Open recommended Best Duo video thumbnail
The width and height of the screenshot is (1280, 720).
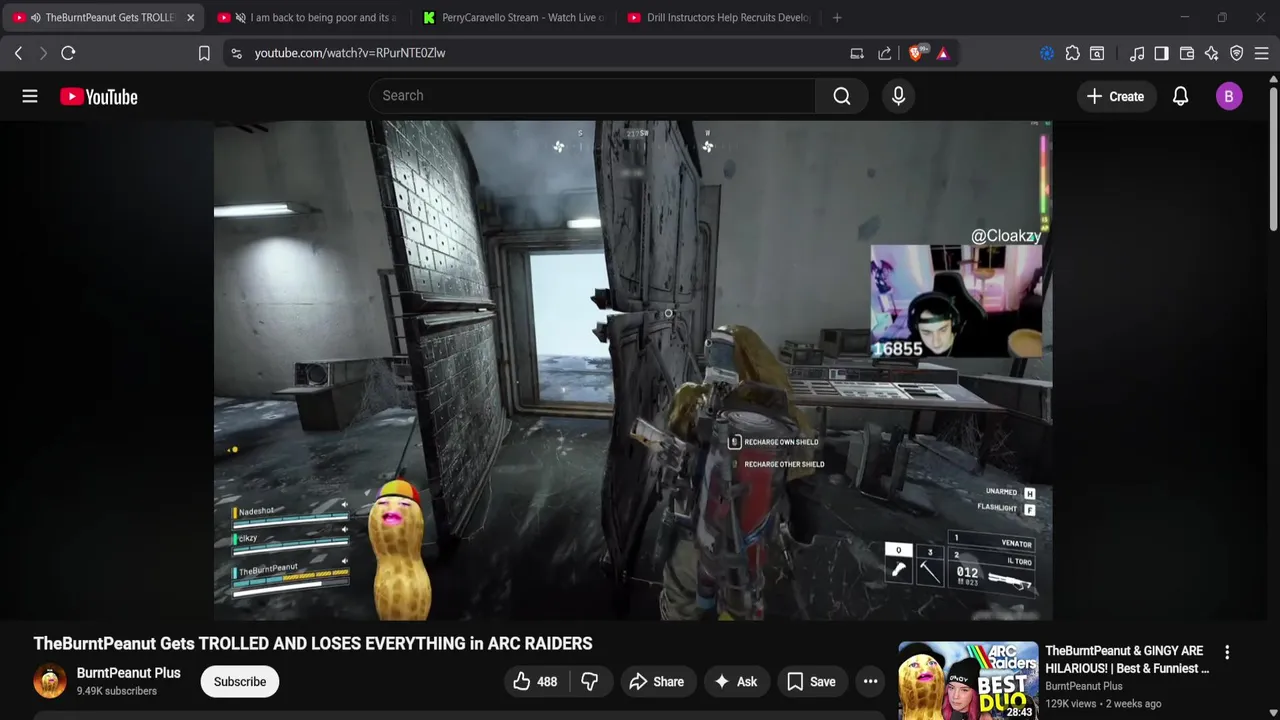(968, 681)
